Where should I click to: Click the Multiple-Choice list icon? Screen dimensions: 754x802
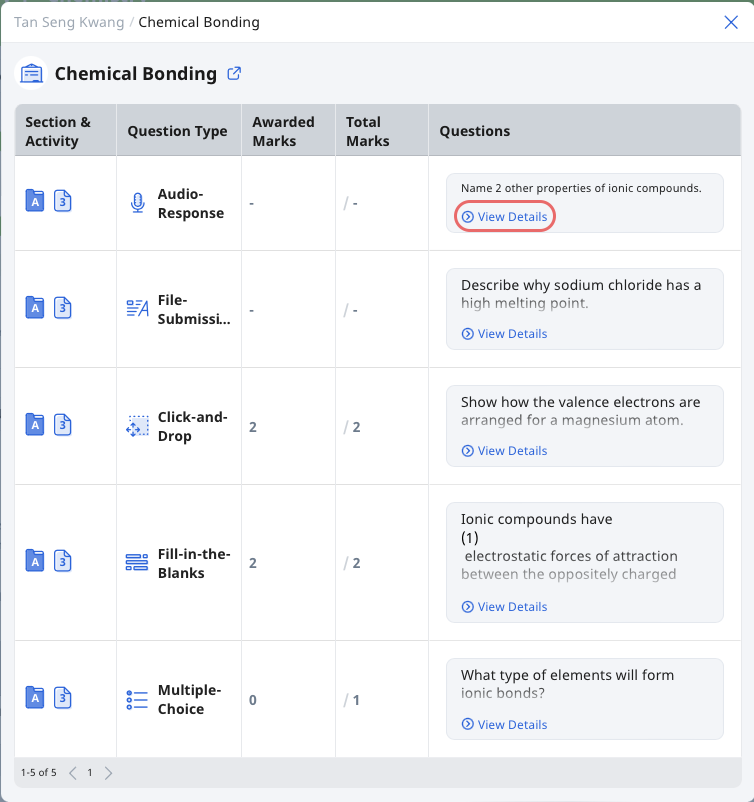pyautogui.click(x=137, y=700)
